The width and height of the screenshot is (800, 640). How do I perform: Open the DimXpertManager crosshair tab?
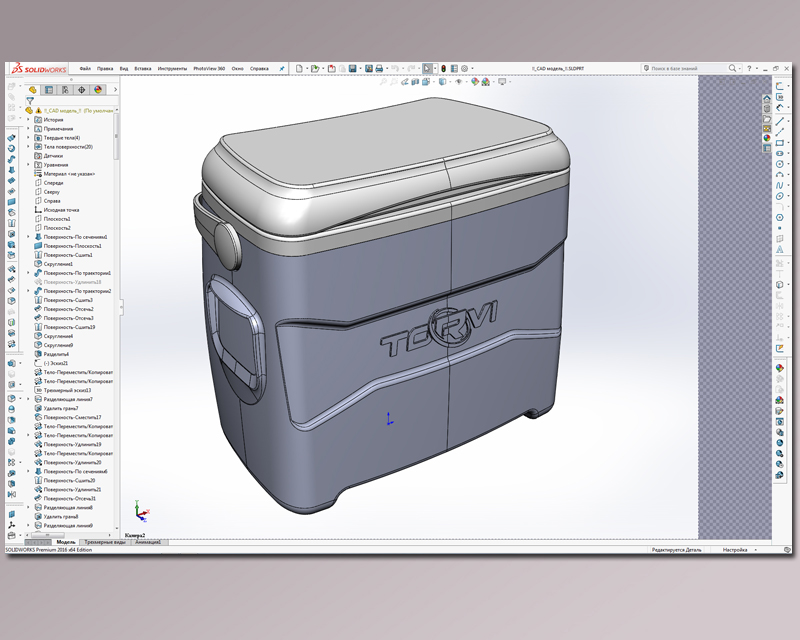coord(82,90)
